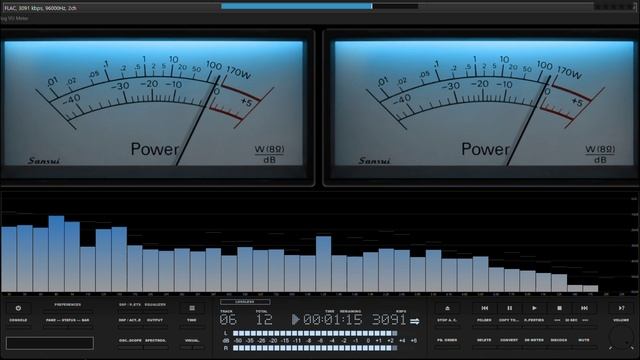
Task: Click the play button
Action: click(534, 308)
